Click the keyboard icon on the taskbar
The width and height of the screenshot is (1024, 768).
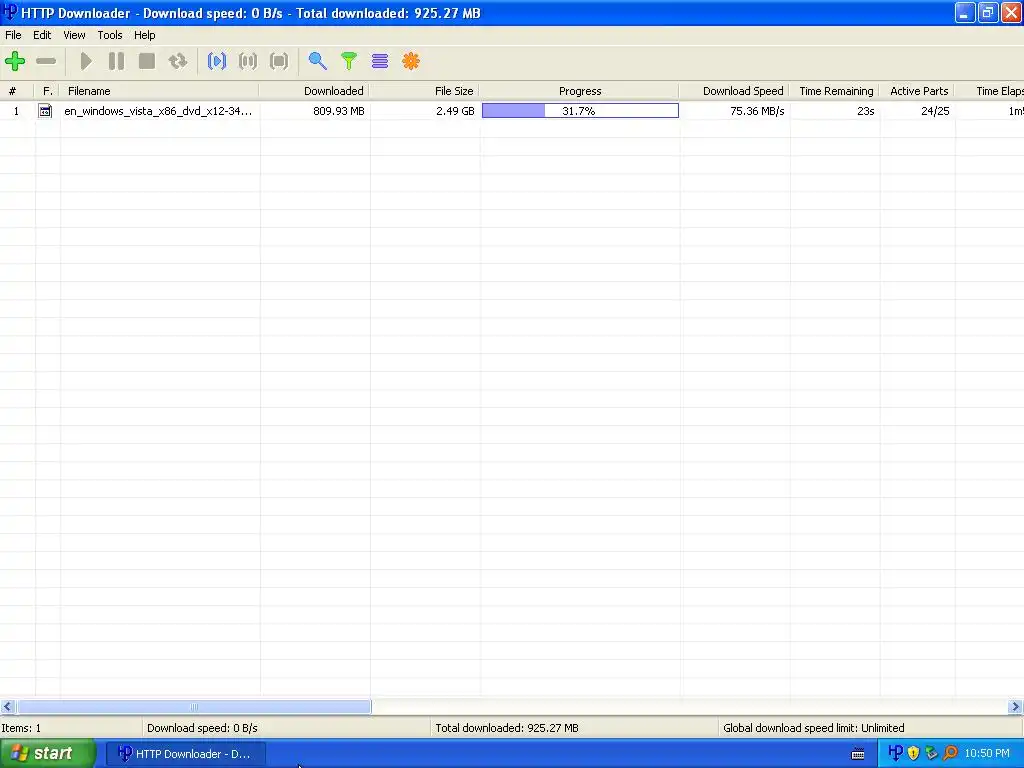pyautogui.click(x=858, y=754)
